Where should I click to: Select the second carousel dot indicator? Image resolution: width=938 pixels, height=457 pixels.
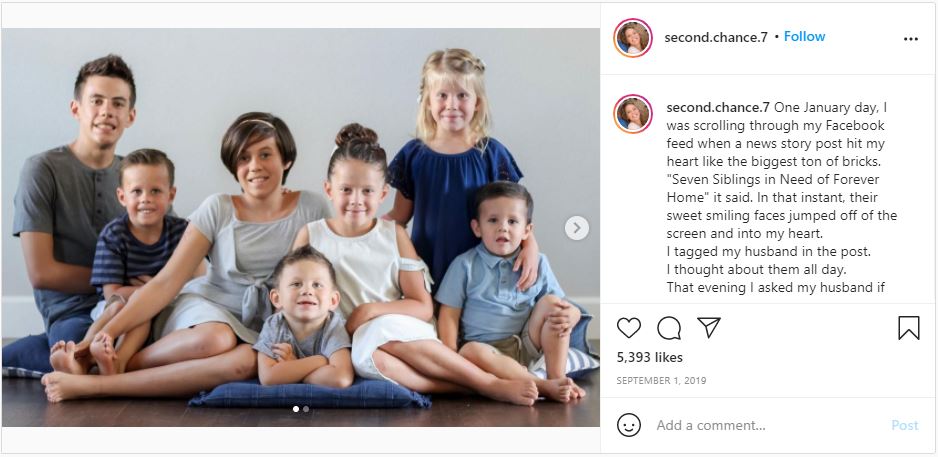(x=306, y=409)
